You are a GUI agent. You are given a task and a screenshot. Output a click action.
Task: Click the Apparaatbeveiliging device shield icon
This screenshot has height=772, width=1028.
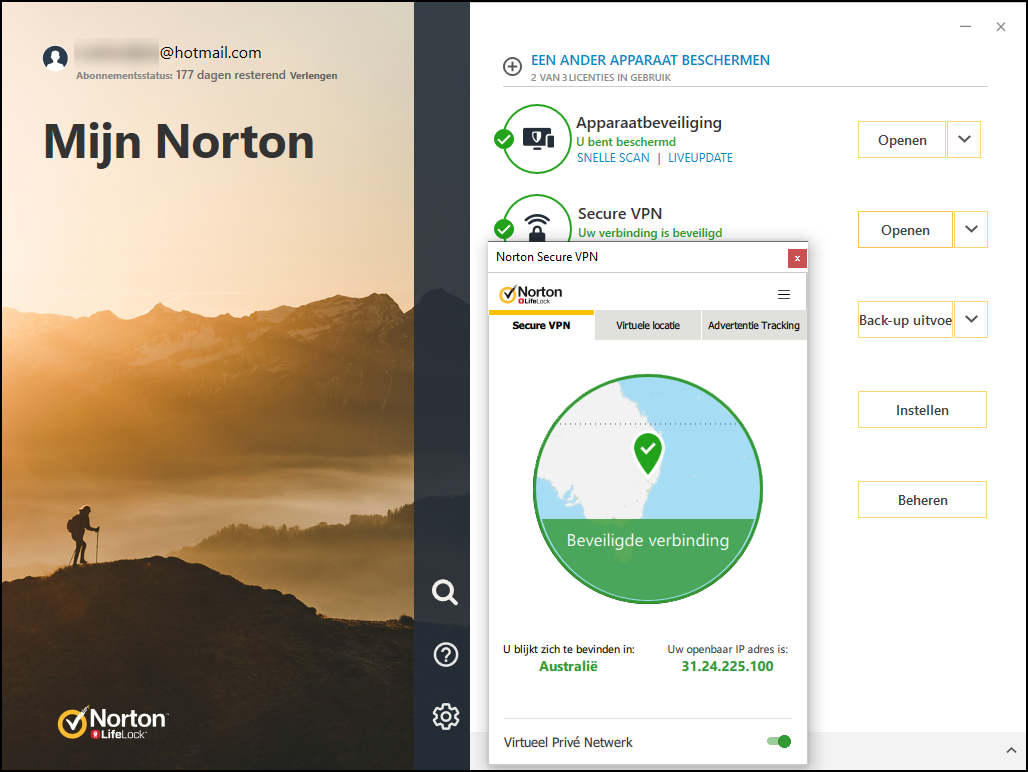538,139
